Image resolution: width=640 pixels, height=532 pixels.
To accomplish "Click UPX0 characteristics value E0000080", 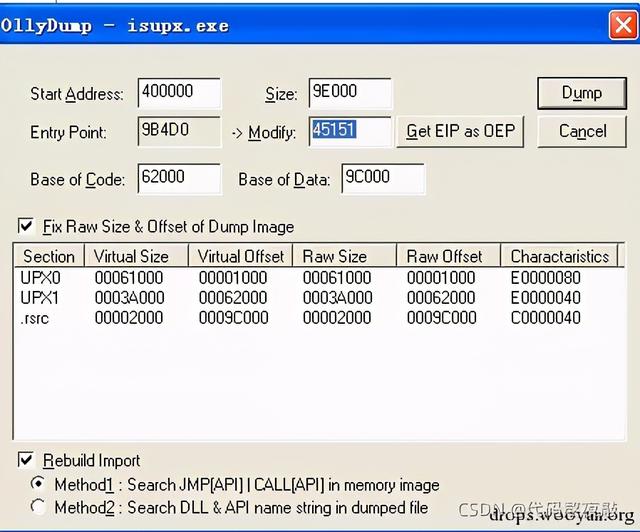I will tap(546, 278).
